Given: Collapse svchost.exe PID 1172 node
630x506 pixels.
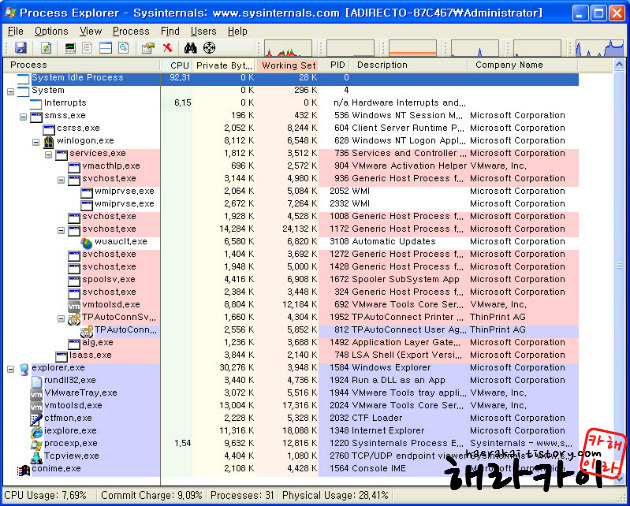Looking at the screenshot, I should [61, 230].
